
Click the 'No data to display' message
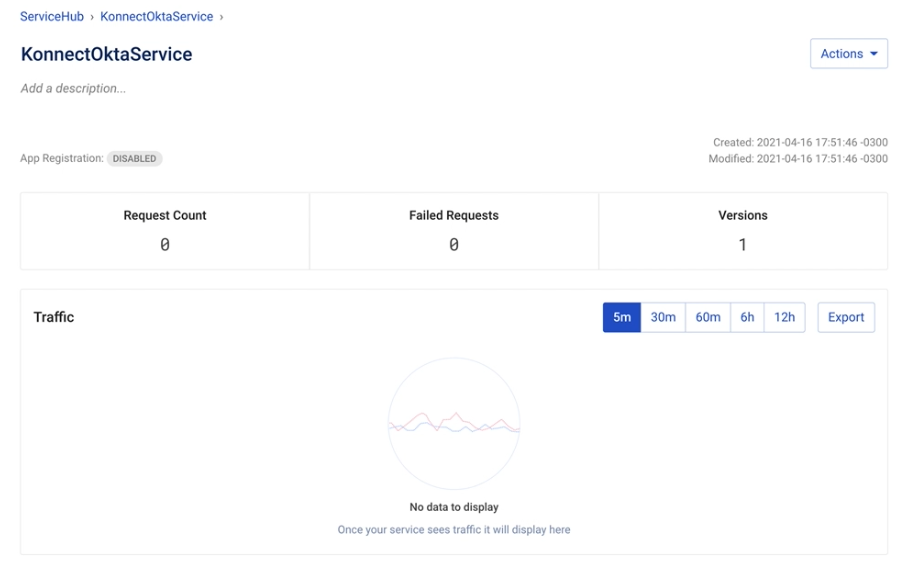coord(454,507)
